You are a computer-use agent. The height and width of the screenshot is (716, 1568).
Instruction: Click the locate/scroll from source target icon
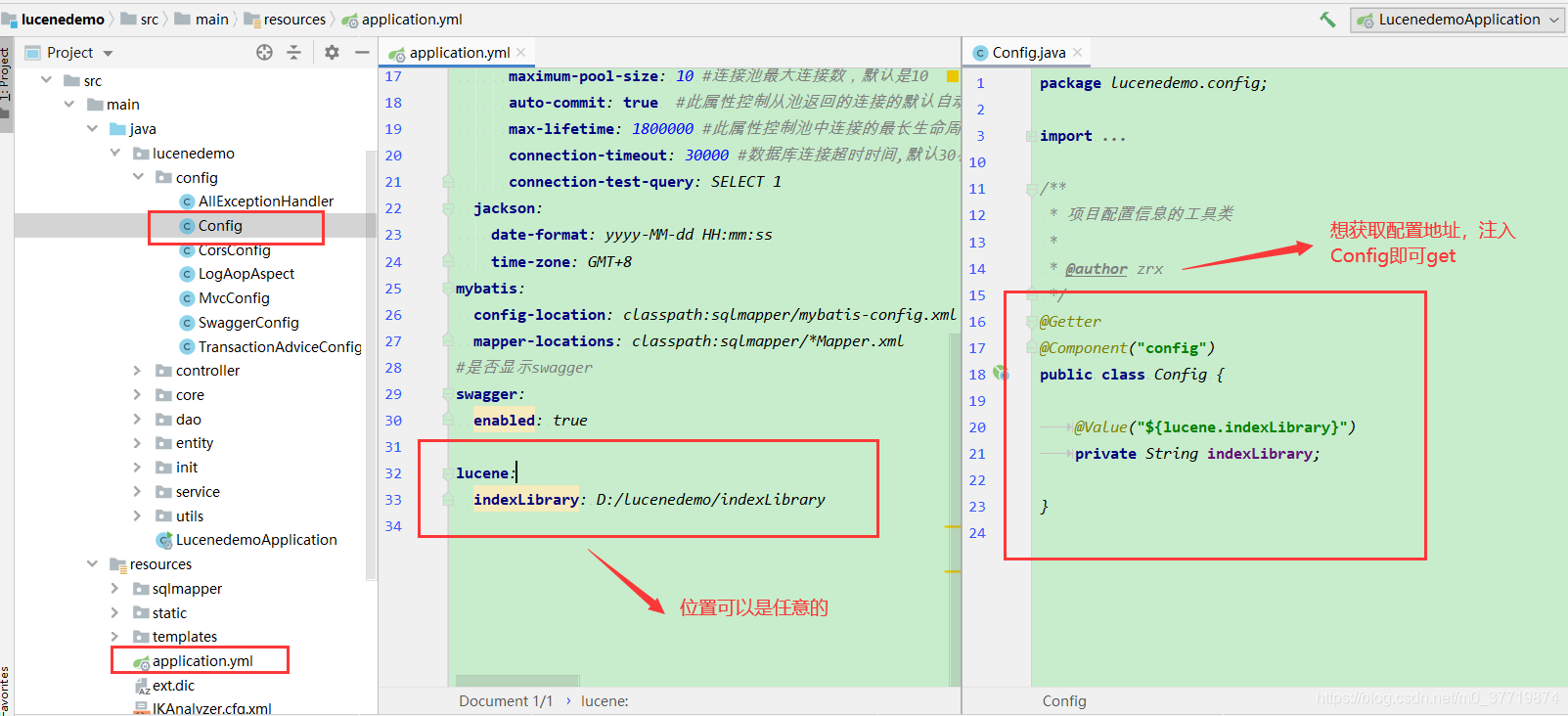click(264, 53)
